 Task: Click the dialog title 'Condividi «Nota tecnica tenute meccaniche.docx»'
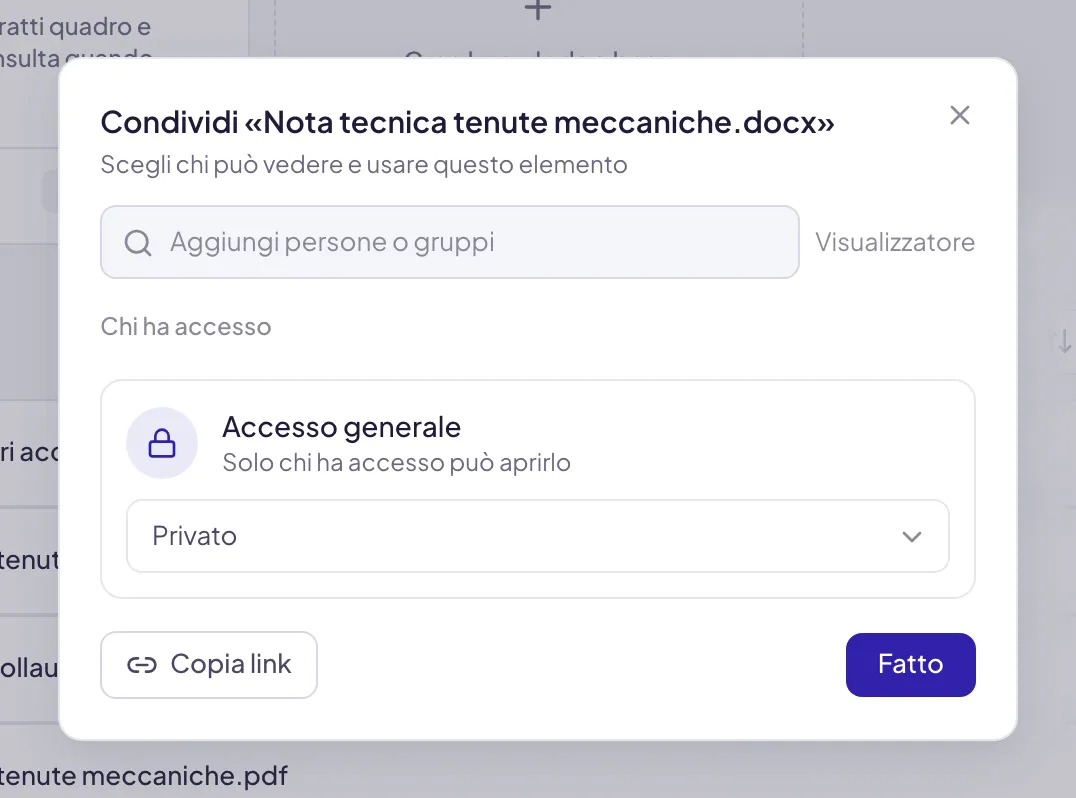pos(467,123)
